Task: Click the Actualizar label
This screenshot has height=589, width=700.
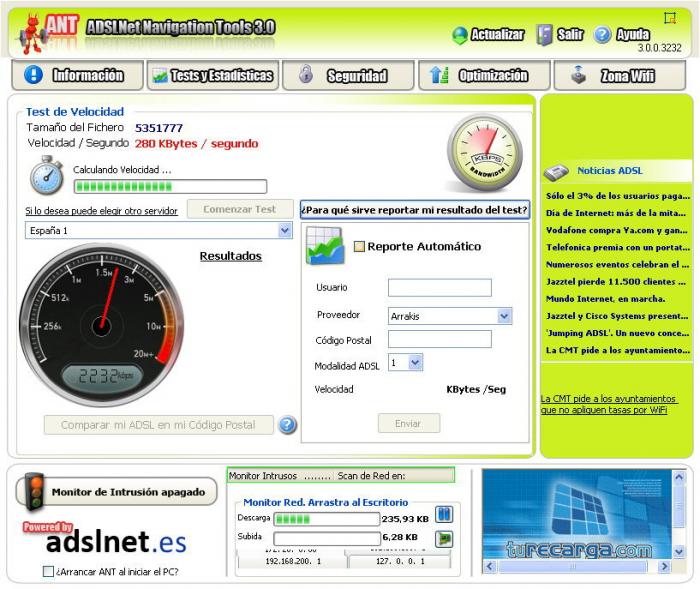Action: [x=497, y=35]
